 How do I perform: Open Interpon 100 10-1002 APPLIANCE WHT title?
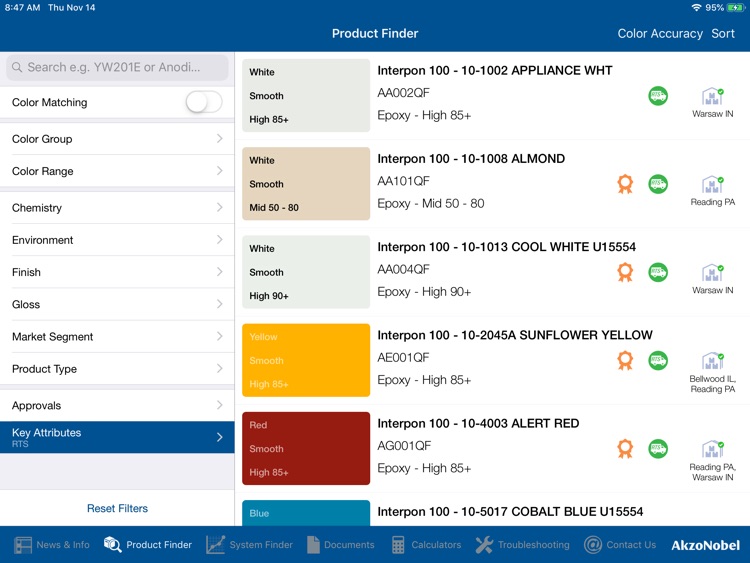495,70
